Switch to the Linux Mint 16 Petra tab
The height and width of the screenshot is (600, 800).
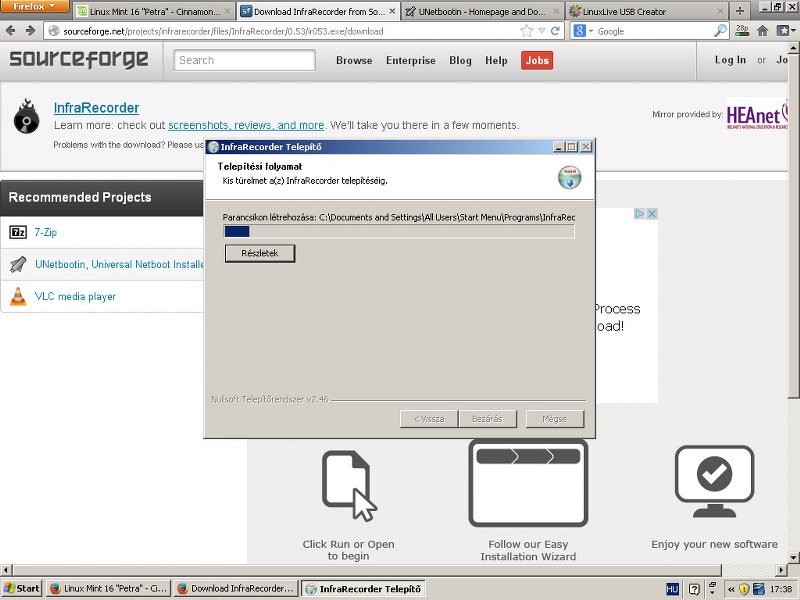[x=154, y=11]
